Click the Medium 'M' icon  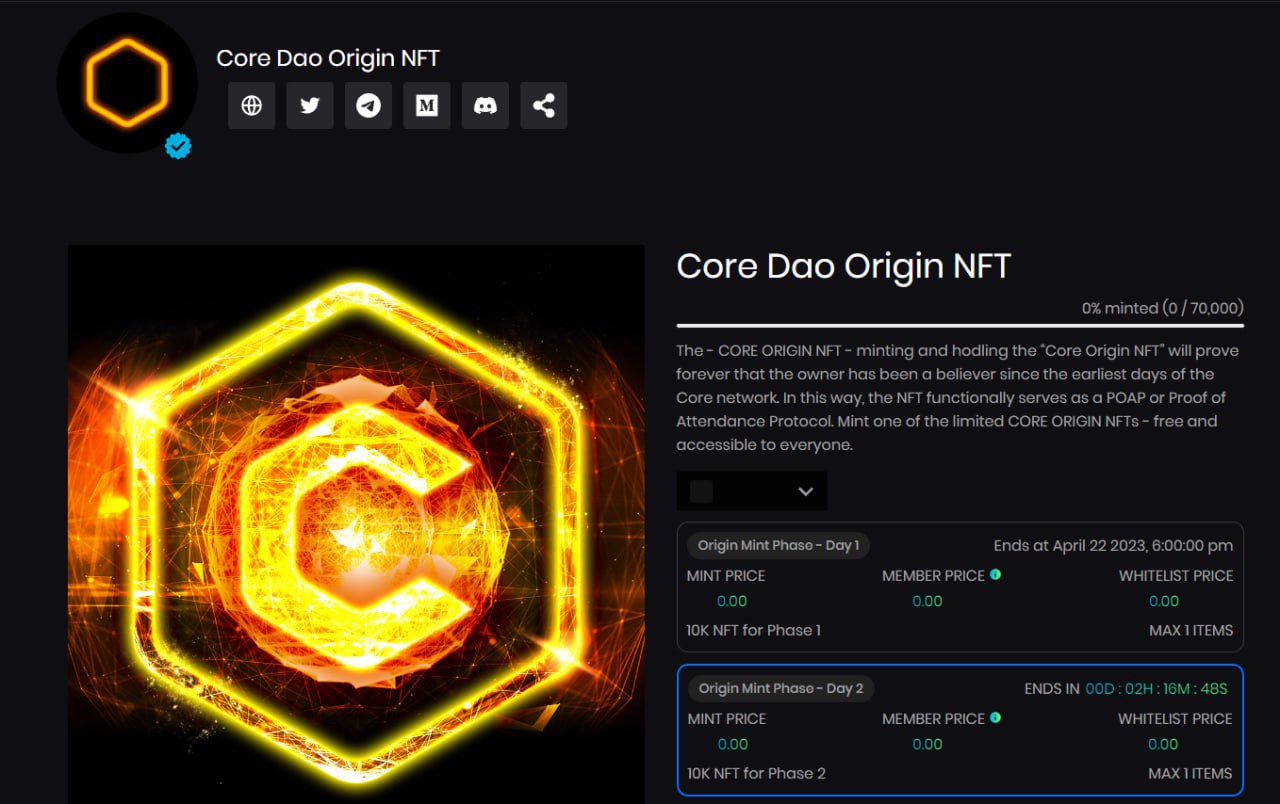pos(427,105)
